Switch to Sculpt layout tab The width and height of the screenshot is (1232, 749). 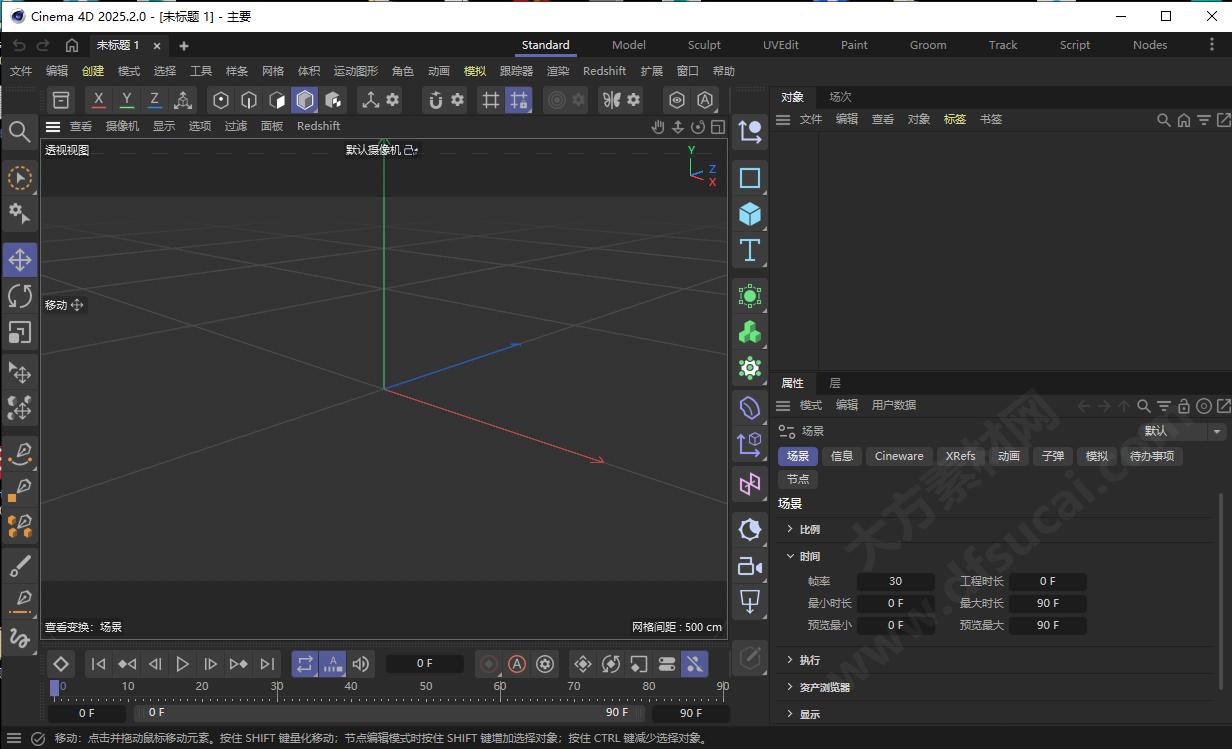[704, 45]
